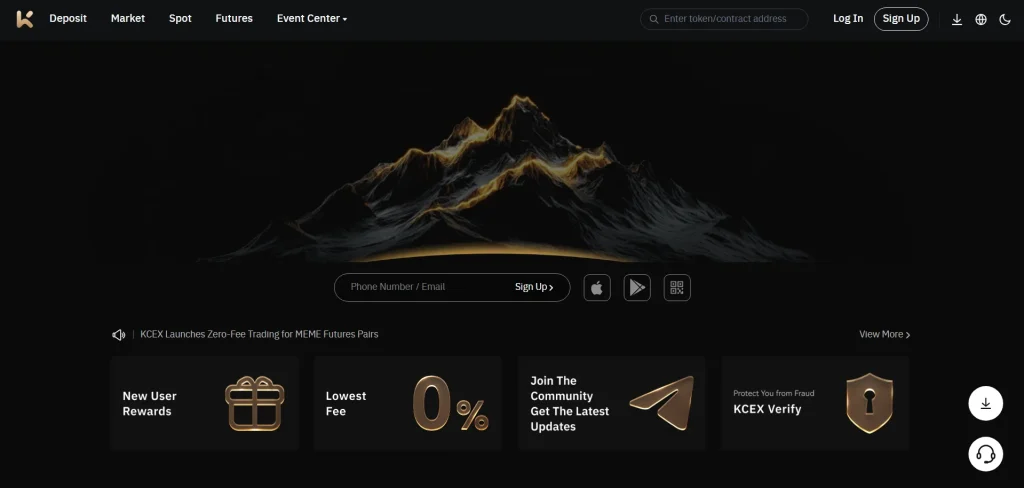The width and height of the screenshot is (1024, 488).
Task: Open the globe language selector icon
Action: point(981,20)
